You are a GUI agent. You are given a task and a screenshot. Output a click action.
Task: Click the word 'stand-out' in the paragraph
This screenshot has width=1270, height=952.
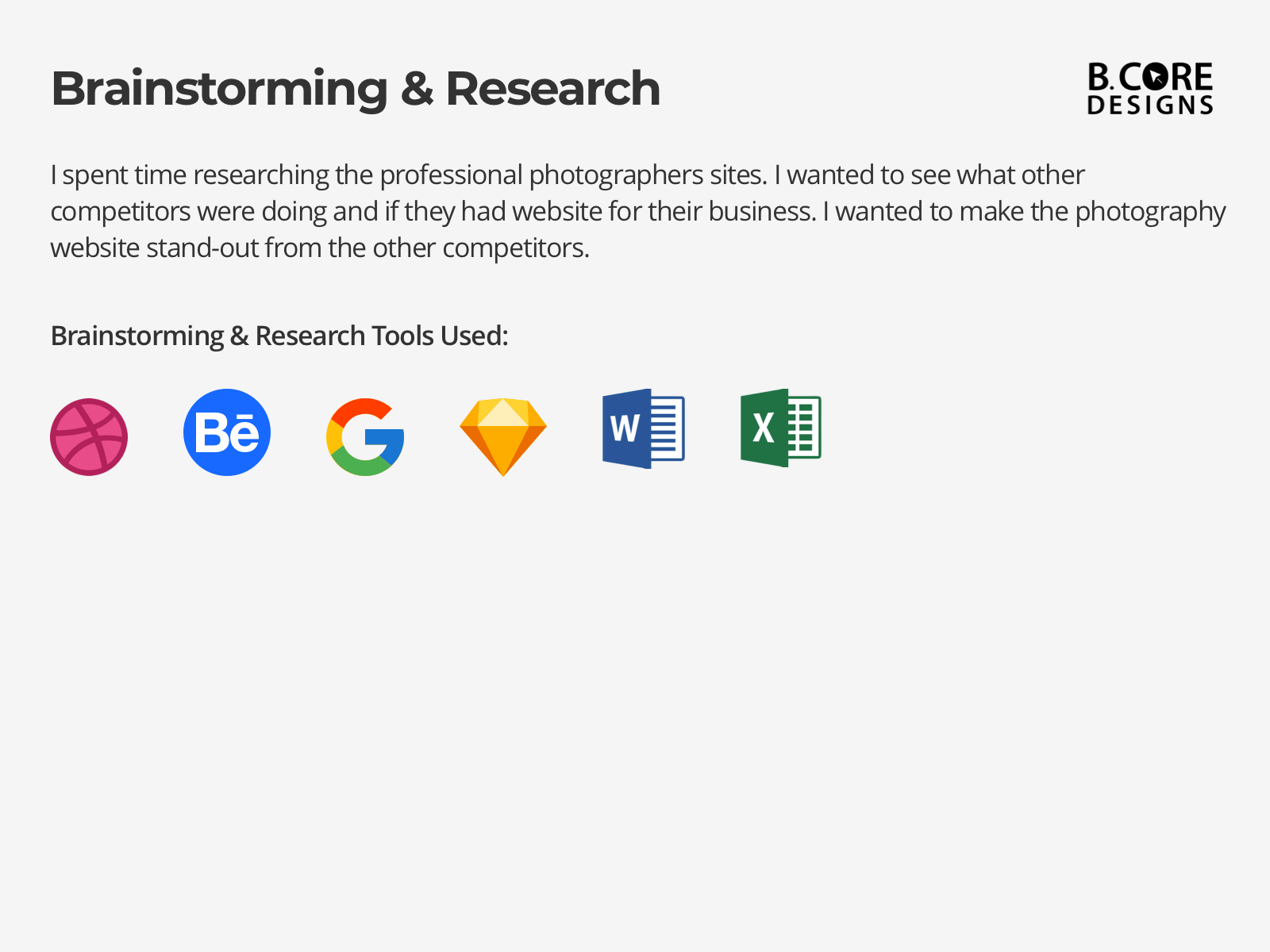coord(202,248)
